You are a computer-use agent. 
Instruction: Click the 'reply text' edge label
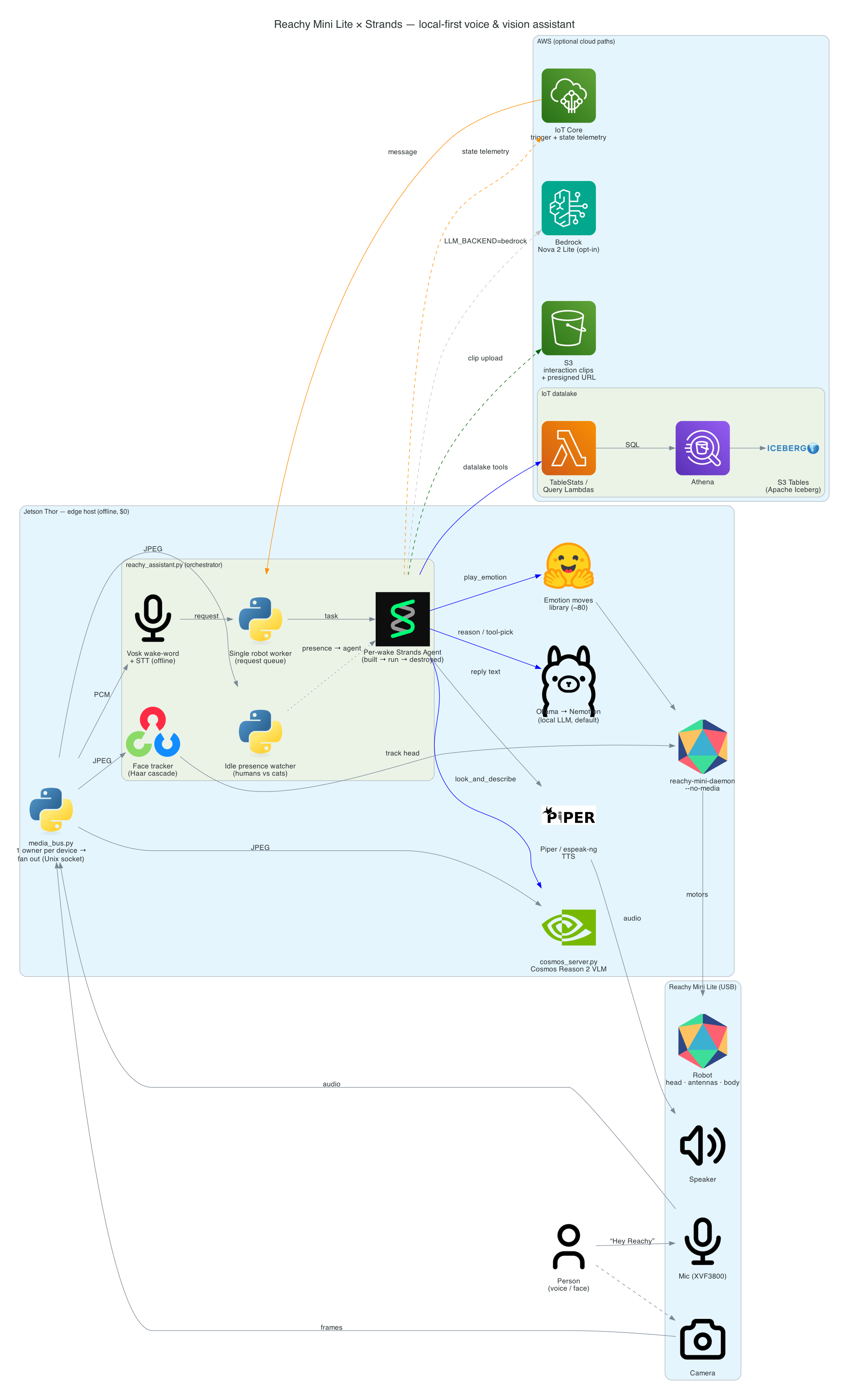coord(485,672)
